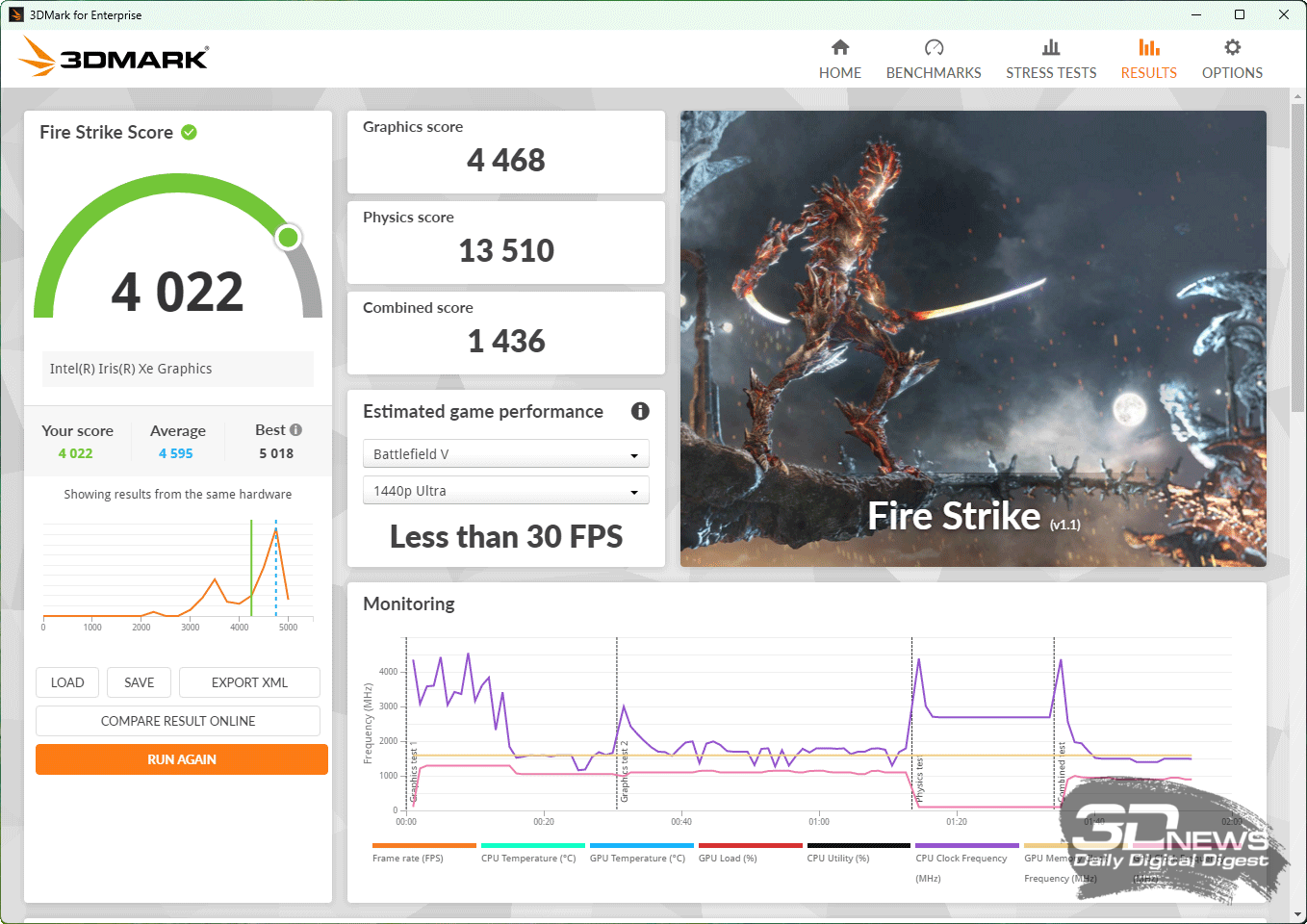Viewport: 1307px width, 924px height.
Task: Click the Monitoring heading
Action: [409, 603]
